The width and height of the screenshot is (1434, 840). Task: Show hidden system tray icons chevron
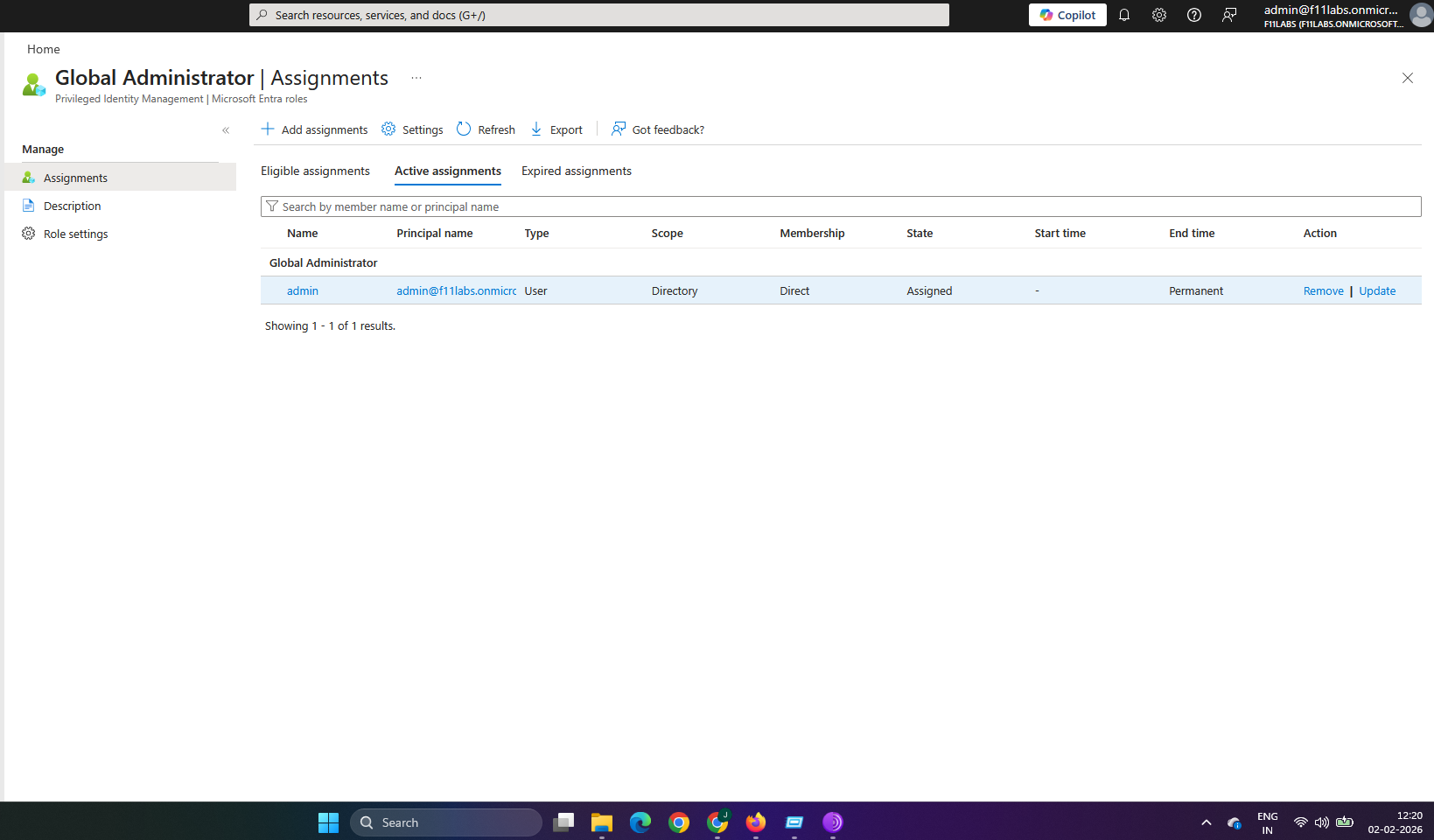pyautogui.click(x=1207, y=822)
